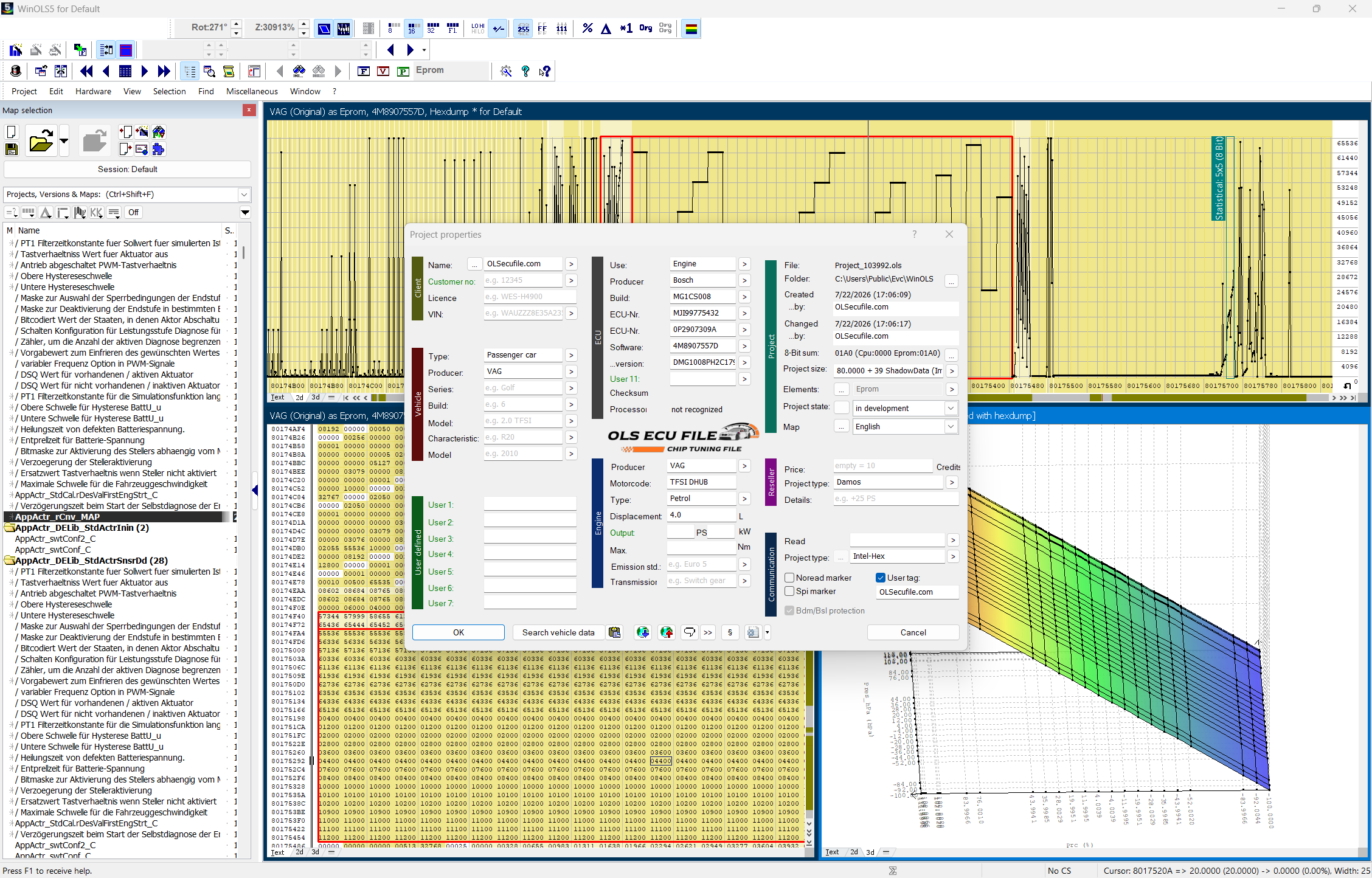Click the F view button in toolbar
Viewport: 1372px width, 878px height.
pyautogui.click(x=364, y=71)
